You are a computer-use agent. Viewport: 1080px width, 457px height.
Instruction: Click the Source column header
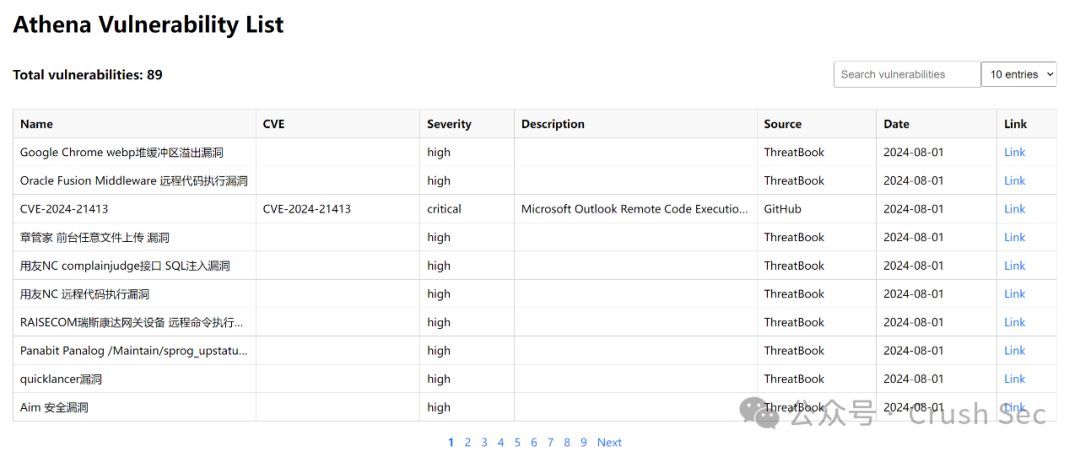coord(817,124)
